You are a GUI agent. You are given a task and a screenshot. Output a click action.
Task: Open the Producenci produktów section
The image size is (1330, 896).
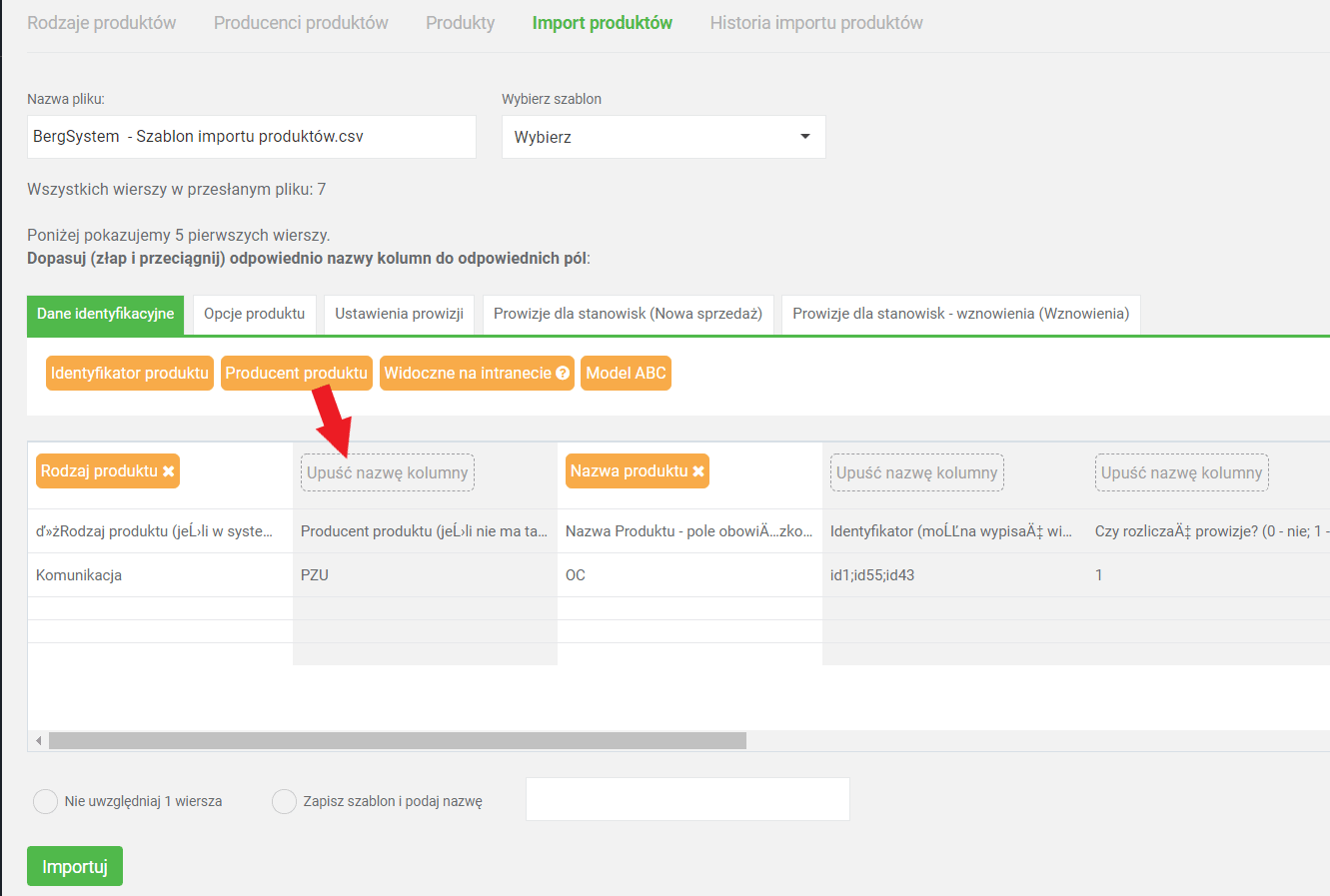pyautogui.click(x=301, y=23)
